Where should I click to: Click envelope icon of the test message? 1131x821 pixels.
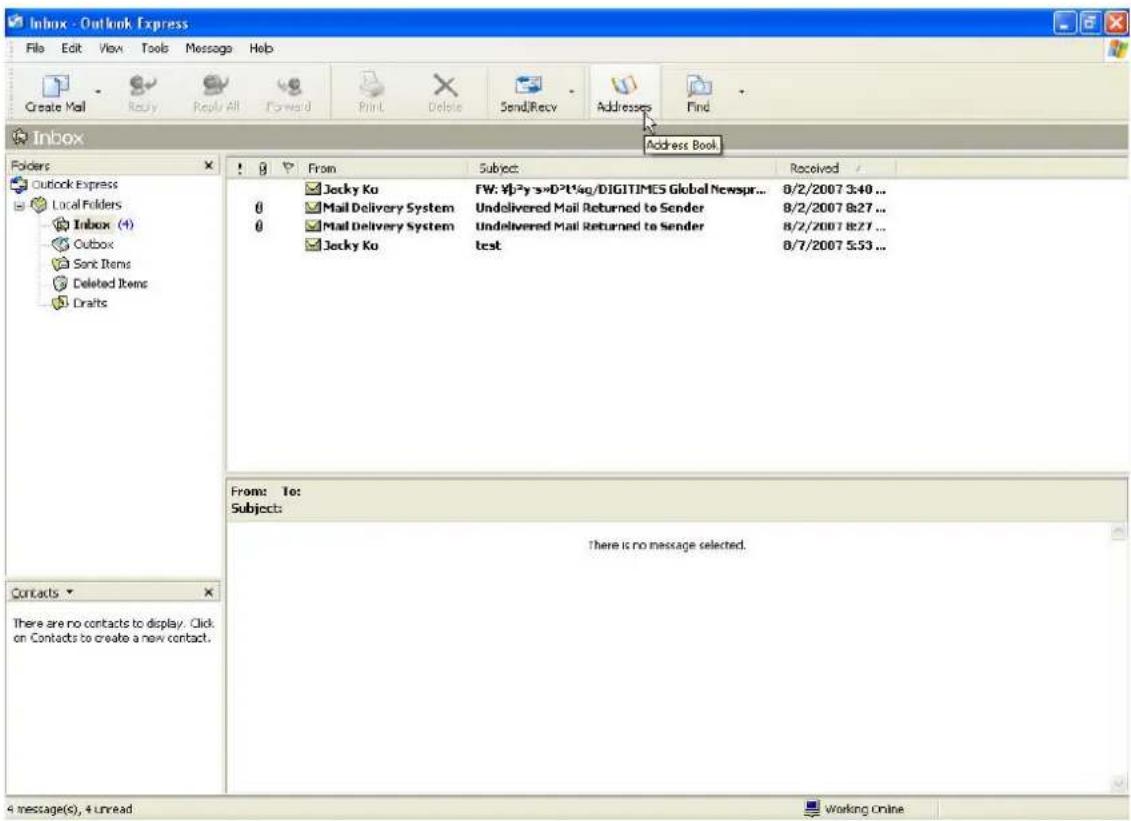tap(312, 245)
